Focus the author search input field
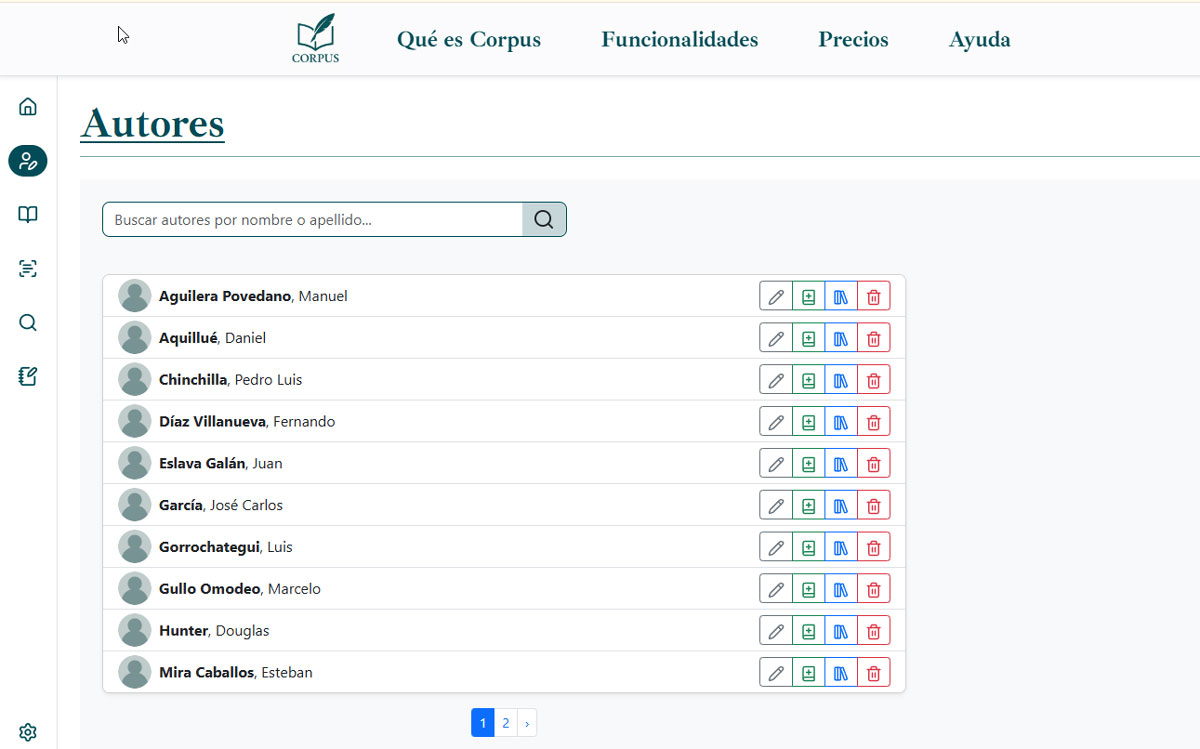The height and width of the screenshot is (749, 1200). tap(312, 220)
